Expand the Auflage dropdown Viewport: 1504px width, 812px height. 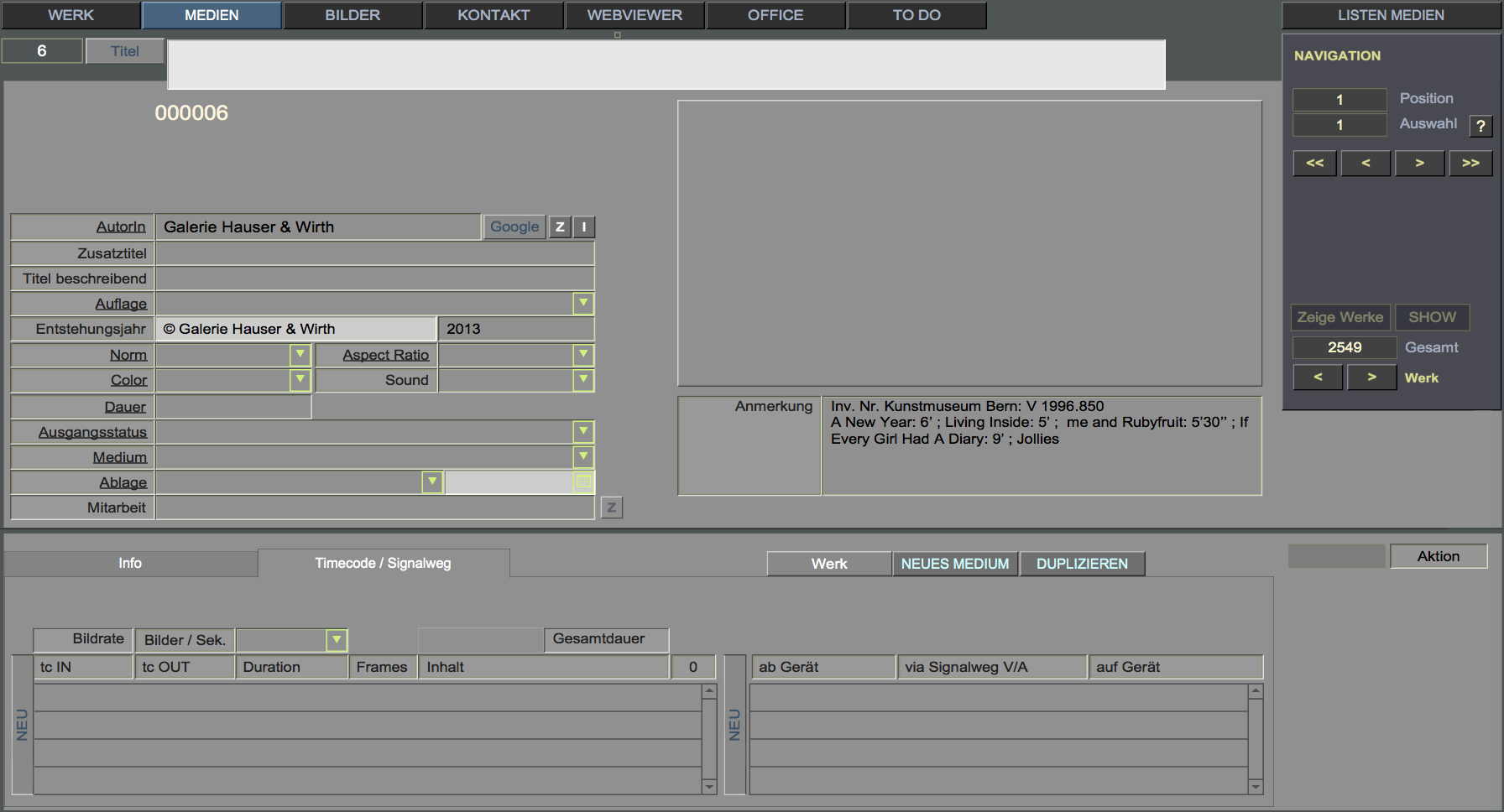click(x=582, y=303)
